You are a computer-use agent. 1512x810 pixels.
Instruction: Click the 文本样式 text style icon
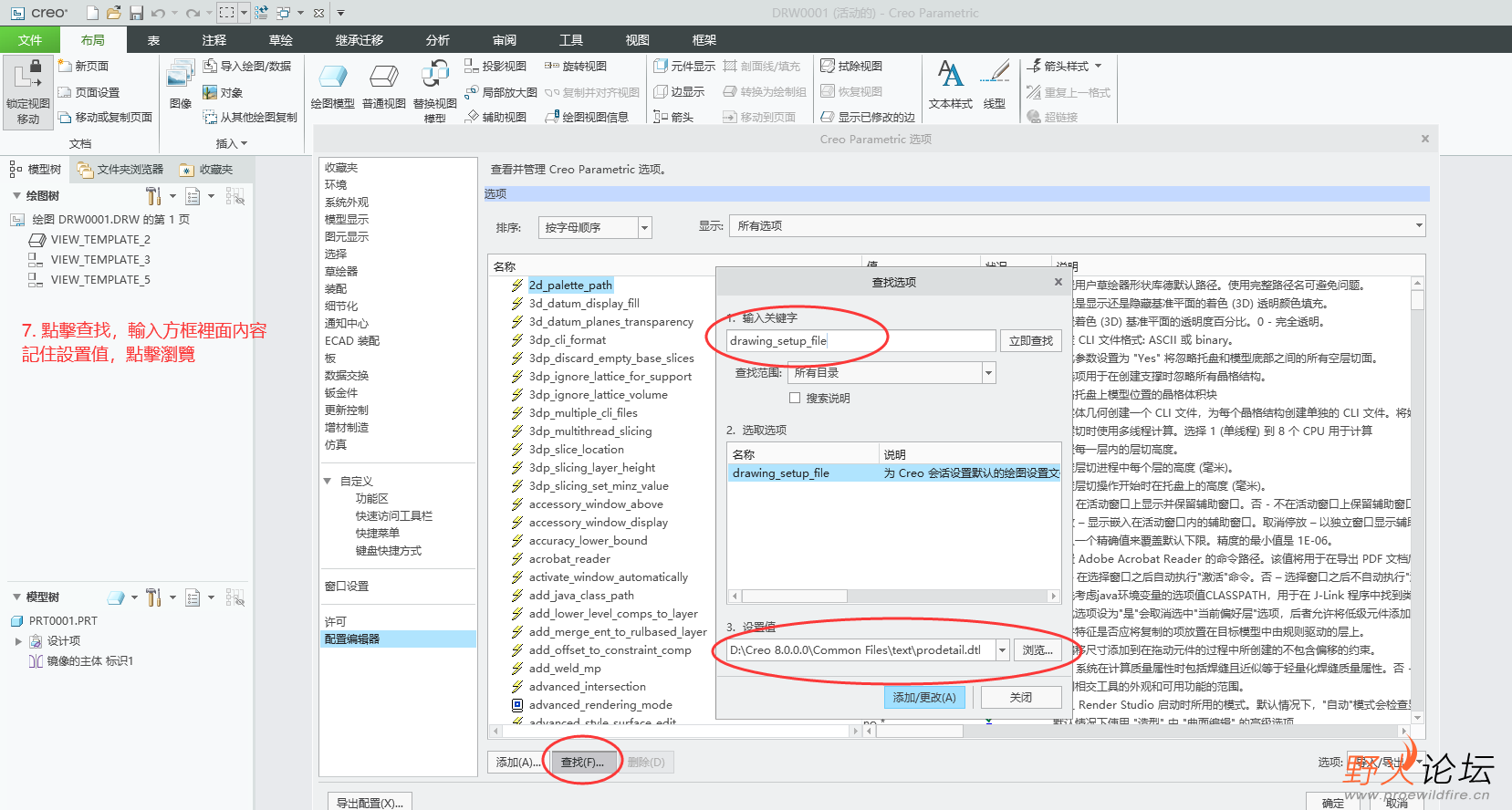pos(950,75)
